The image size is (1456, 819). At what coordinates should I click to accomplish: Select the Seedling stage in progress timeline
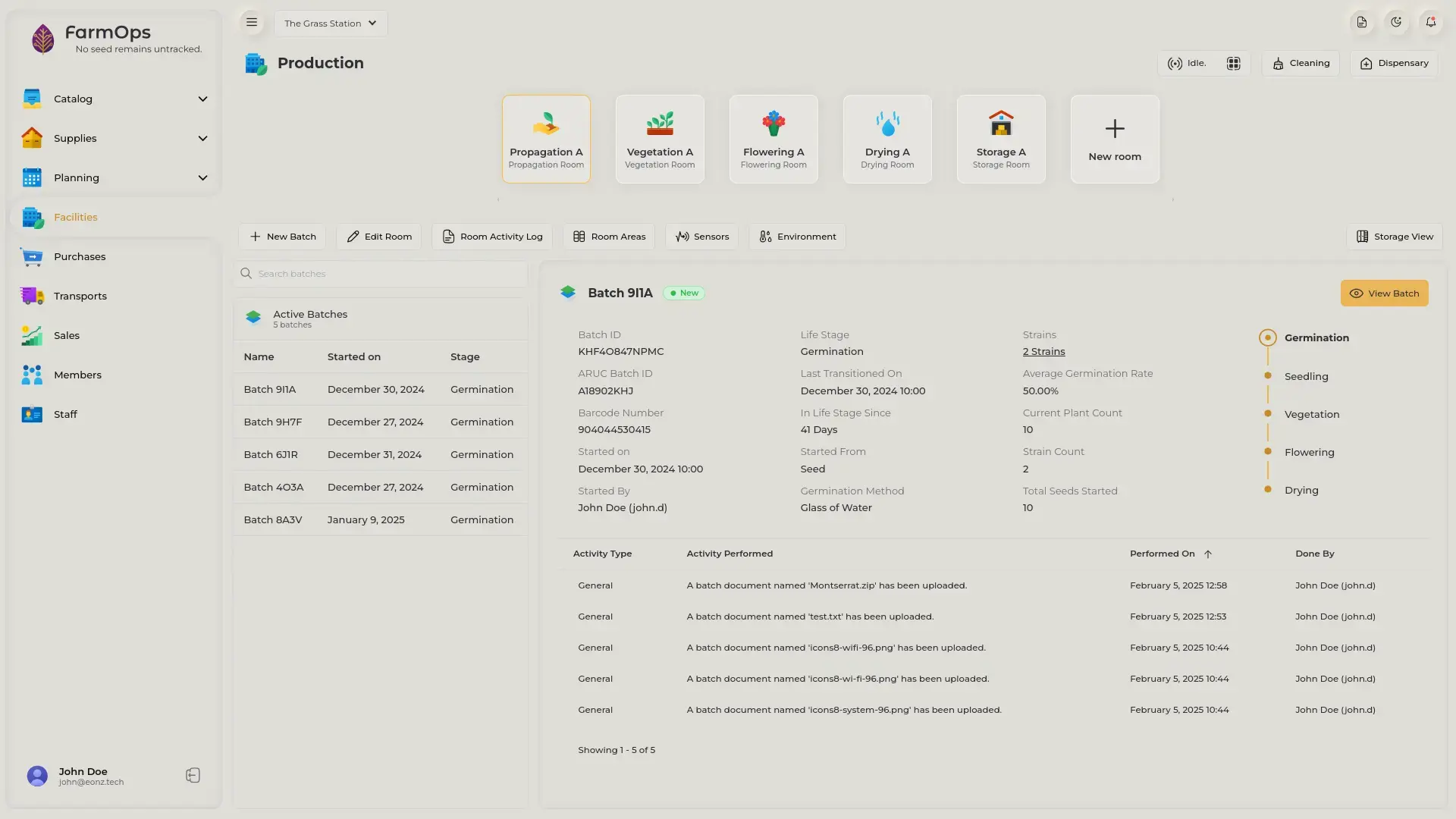click(x=1306, y=377)
